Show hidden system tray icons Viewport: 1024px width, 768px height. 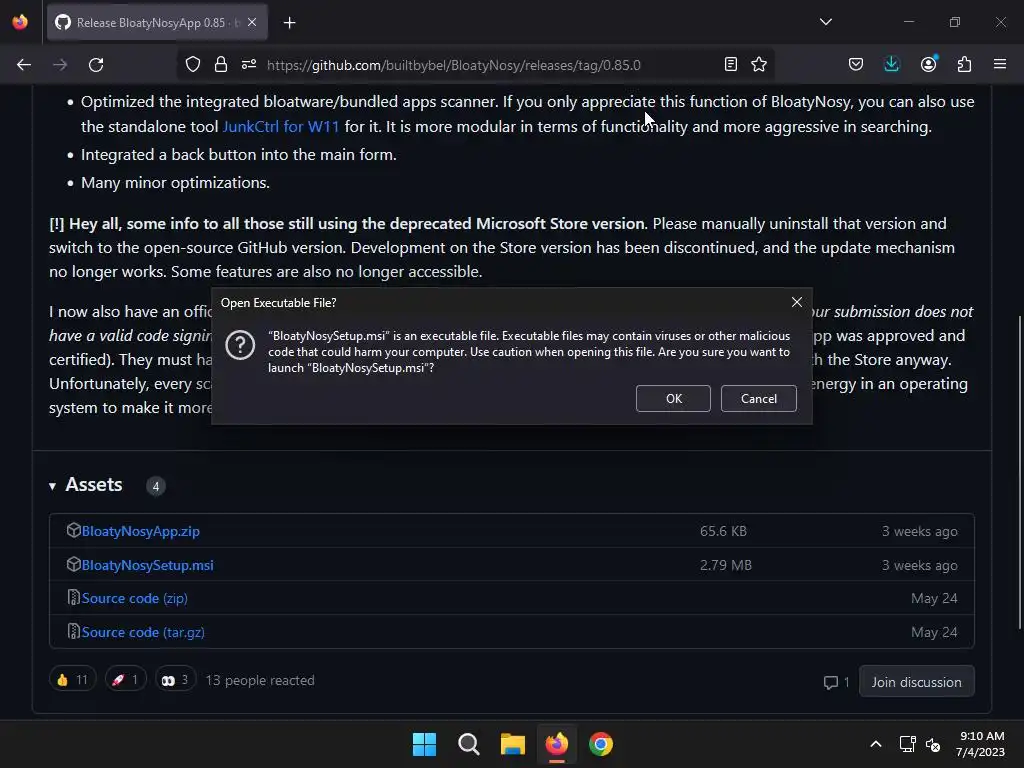876,744
